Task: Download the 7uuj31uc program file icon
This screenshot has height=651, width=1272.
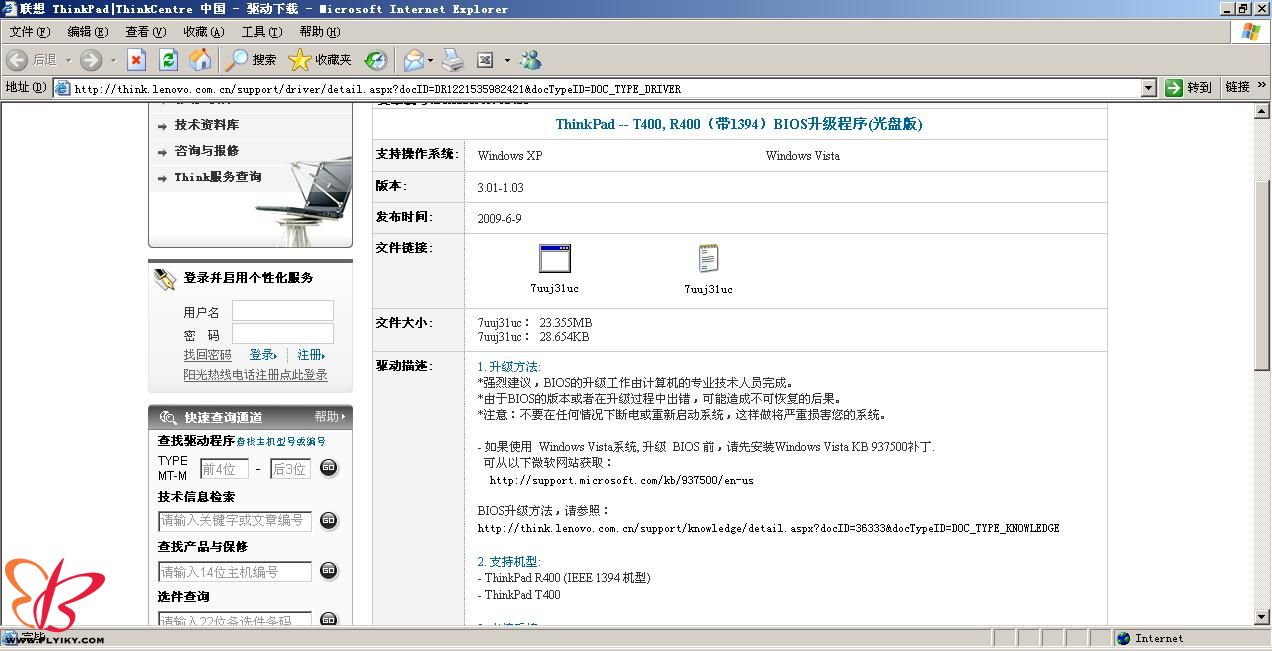Action: click(x=554, y=259)
